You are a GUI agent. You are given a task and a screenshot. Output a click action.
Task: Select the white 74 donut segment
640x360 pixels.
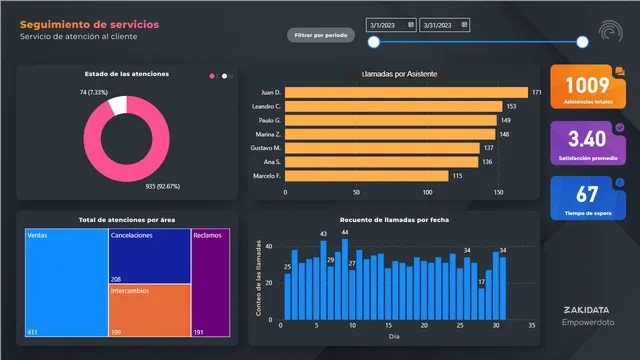118,104
